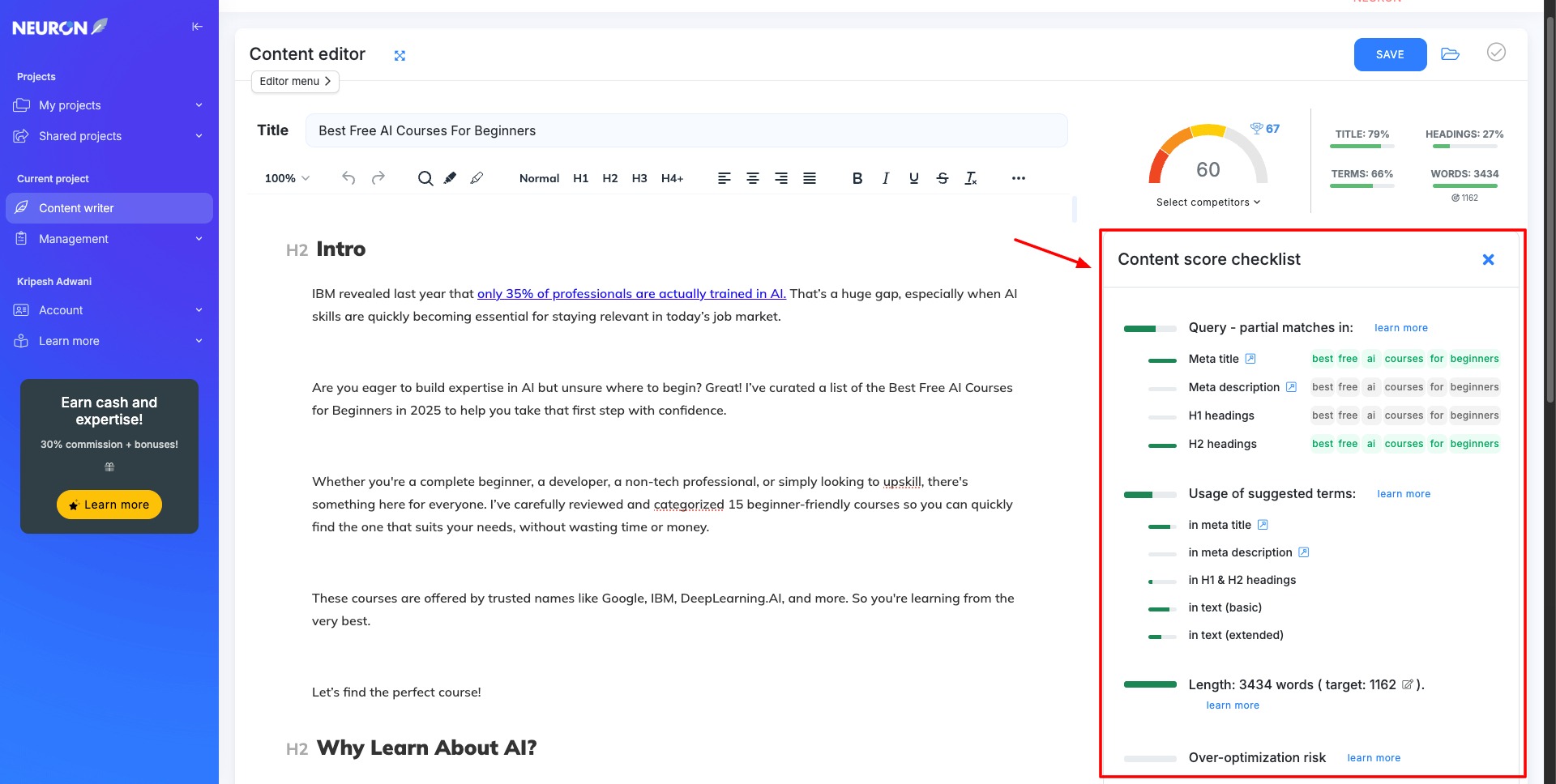1556x784 pixels.
Task: Open the 'in meta description' edit icon
Action: 1303,552
